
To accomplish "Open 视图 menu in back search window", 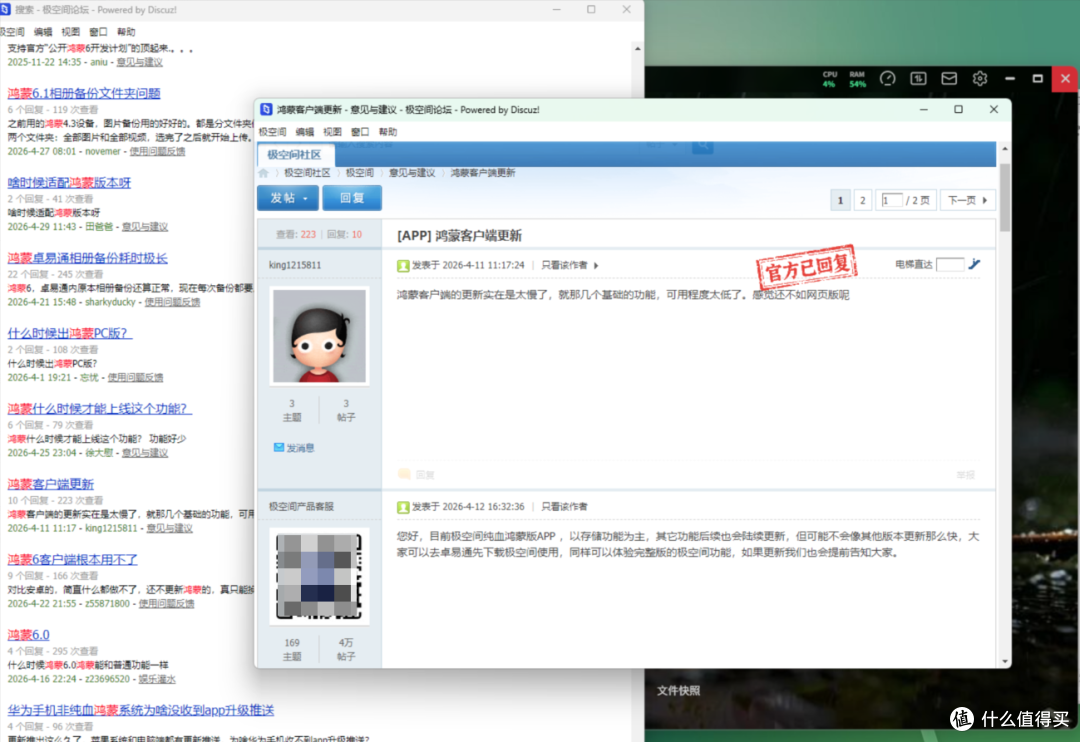I will 71,32.
